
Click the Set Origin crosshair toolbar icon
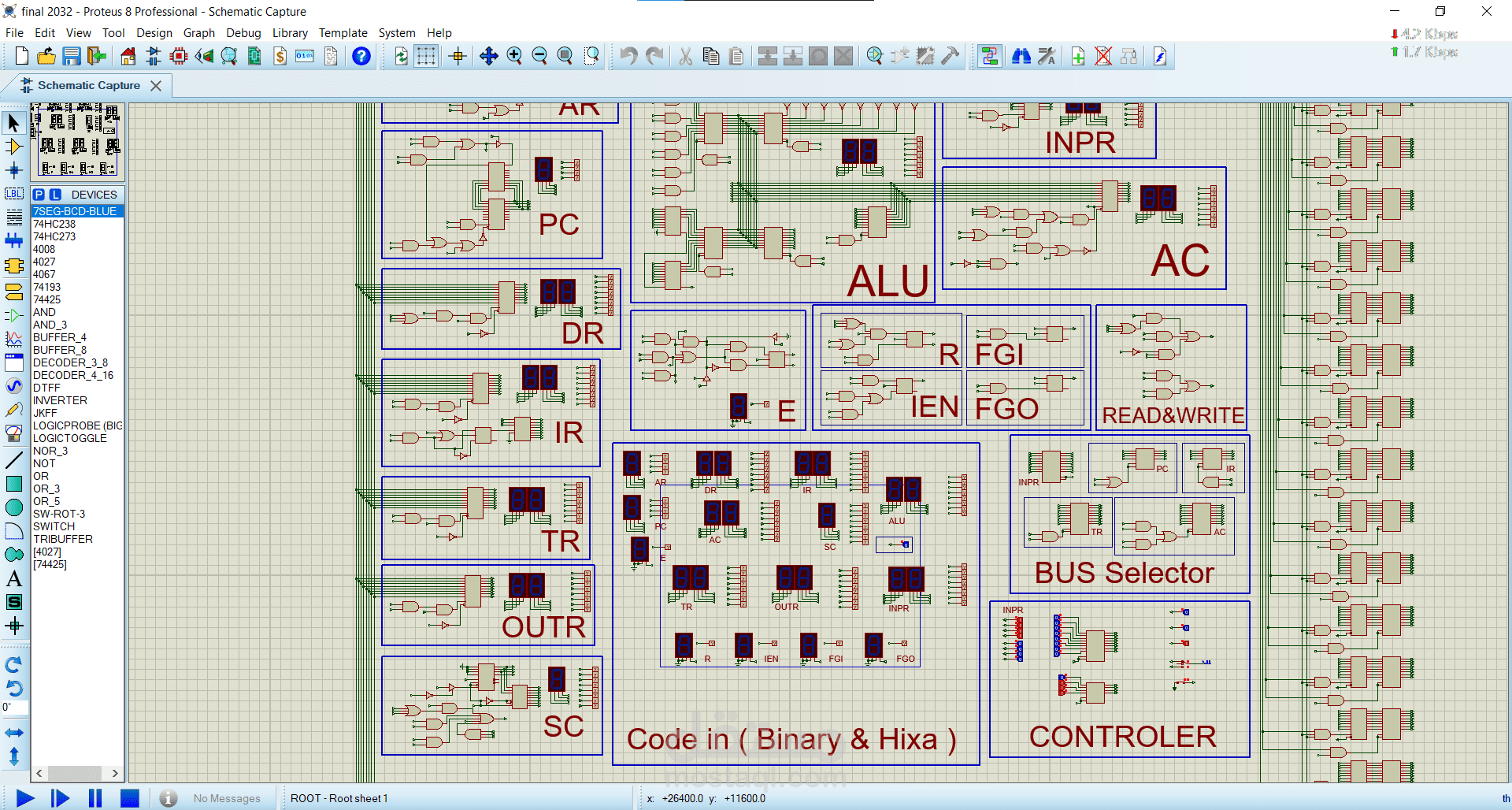tap(458, 56)
